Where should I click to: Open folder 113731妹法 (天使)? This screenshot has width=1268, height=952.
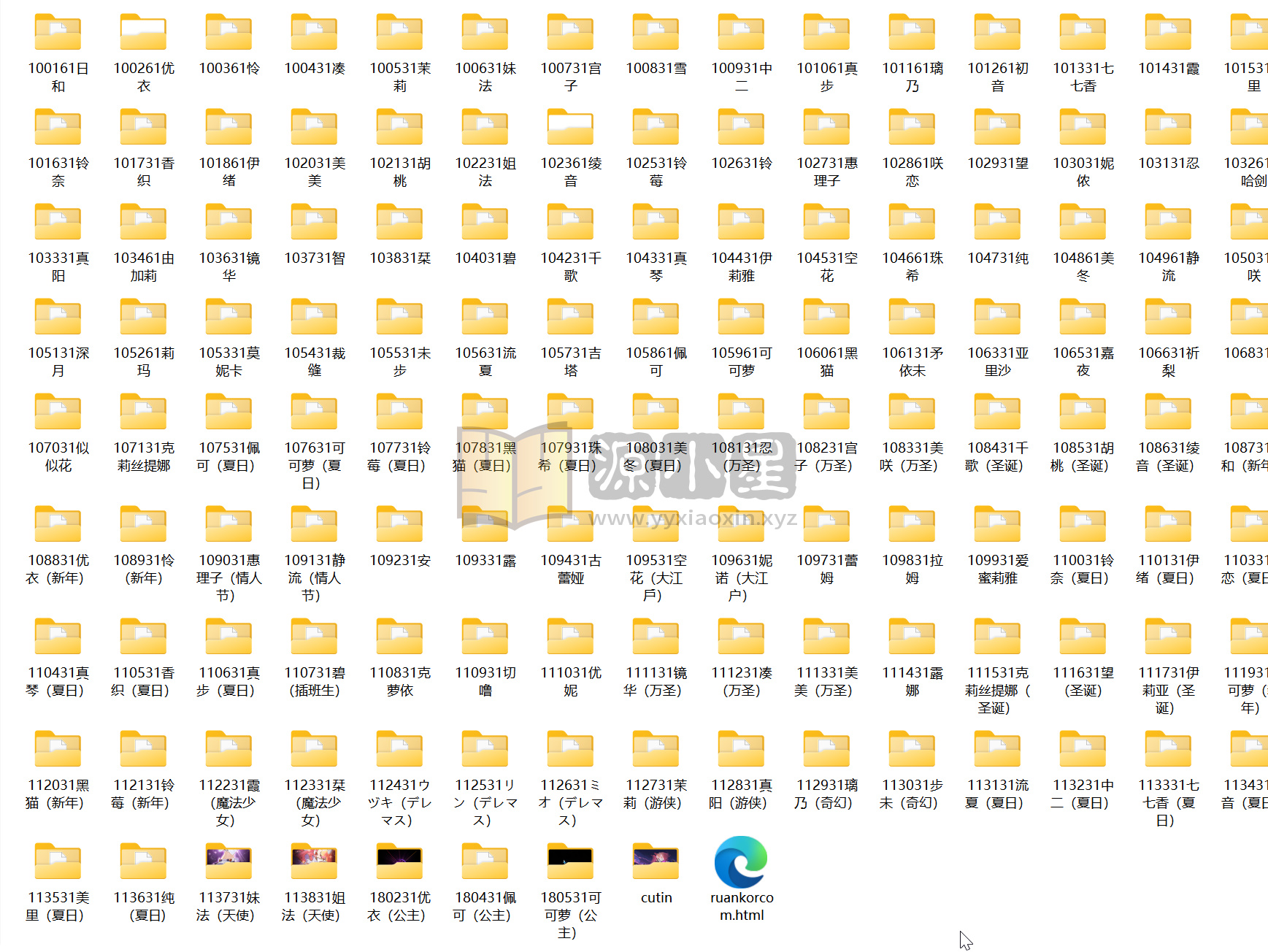(228, 863)
